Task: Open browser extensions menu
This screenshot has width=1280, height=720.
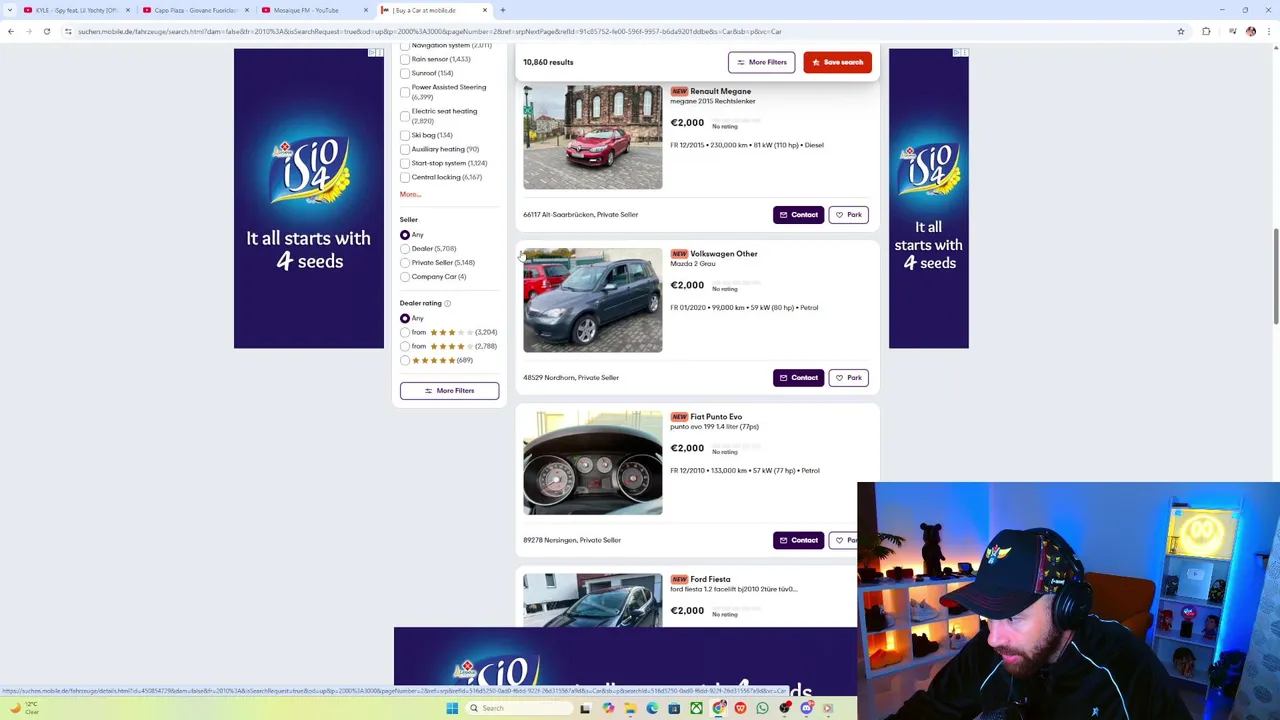Action: (x=1206, y=31)
